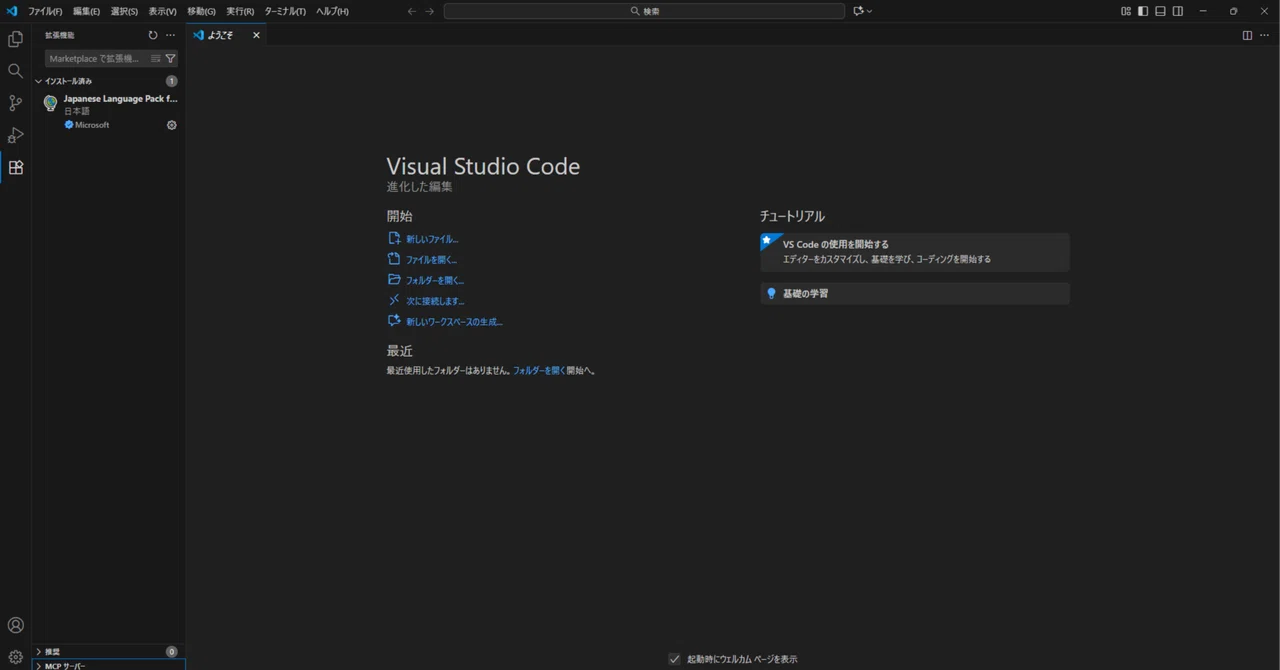Click the 日本語 extension description text
1280x670 pixels.
coord(77,111)
